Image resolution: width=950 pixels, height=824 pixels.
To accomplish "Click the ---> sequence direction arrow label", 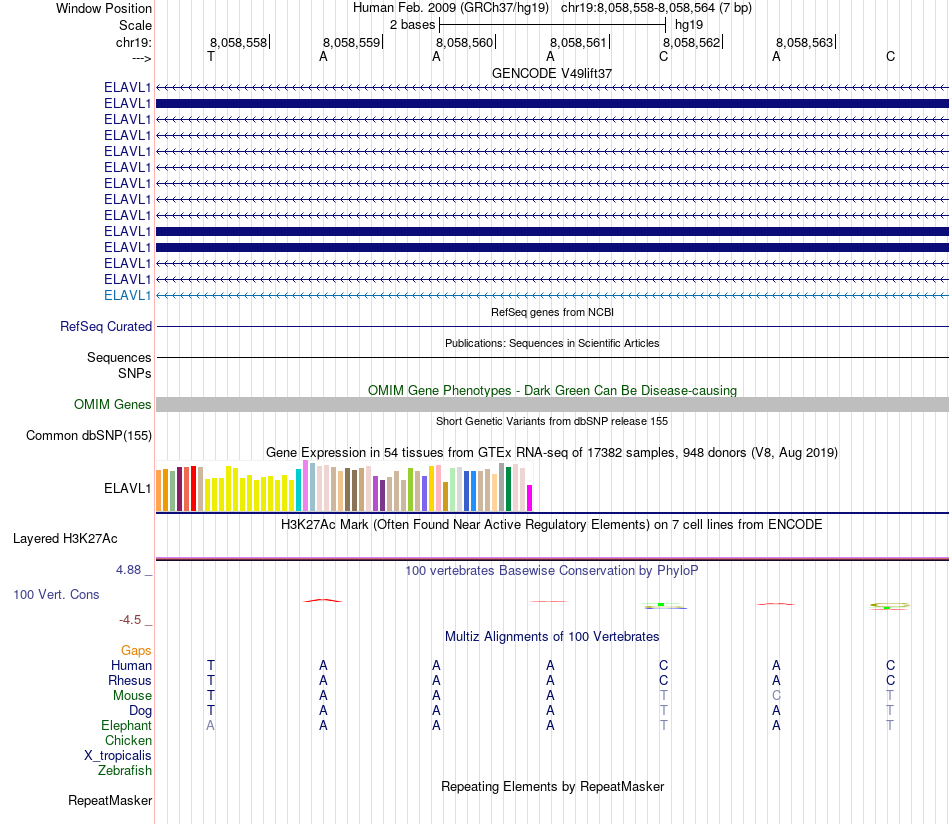I will click(141, 58).
